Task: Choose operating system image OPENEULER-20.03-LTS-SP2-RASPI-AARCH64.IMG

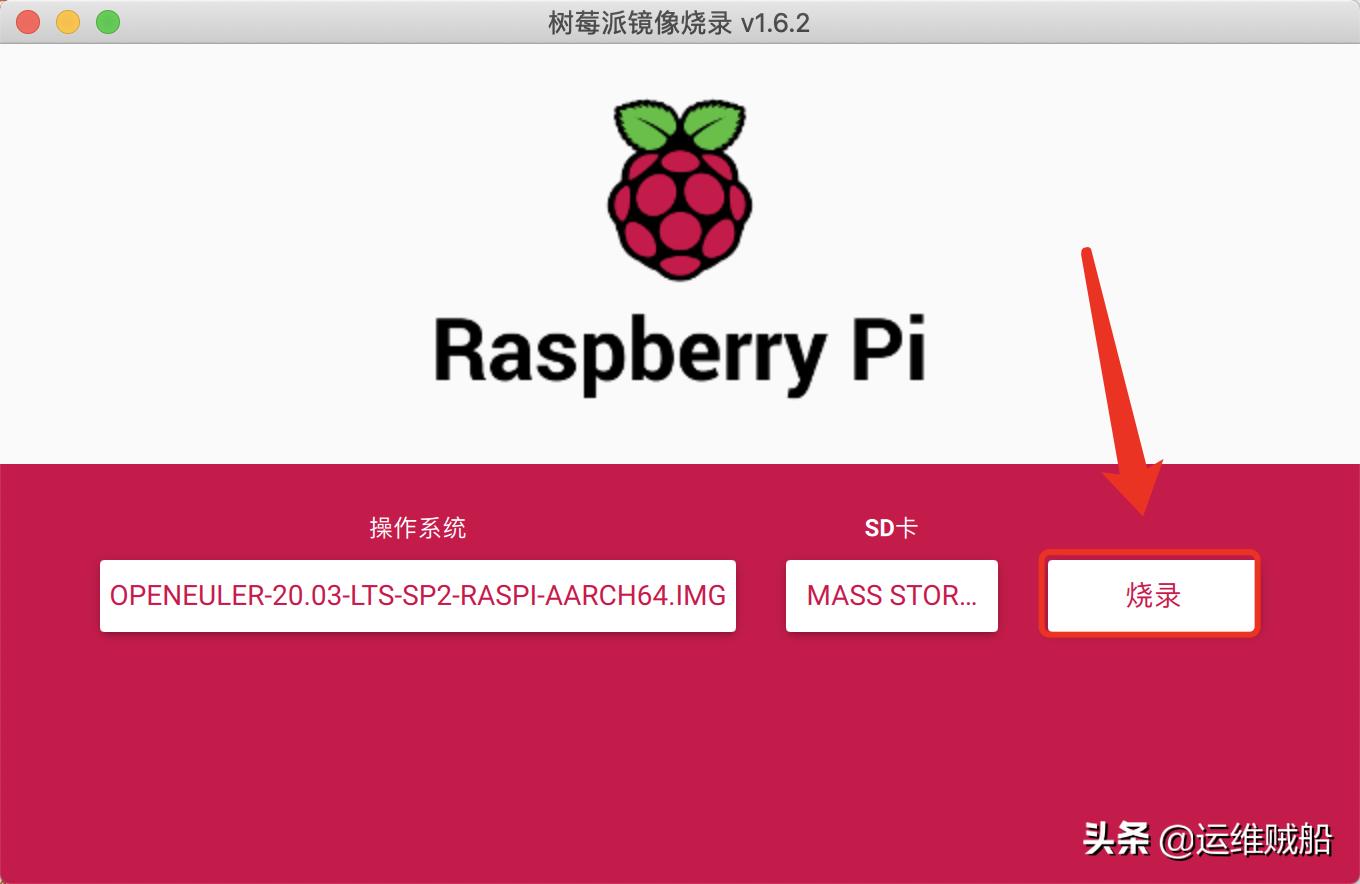Action: 418,595
